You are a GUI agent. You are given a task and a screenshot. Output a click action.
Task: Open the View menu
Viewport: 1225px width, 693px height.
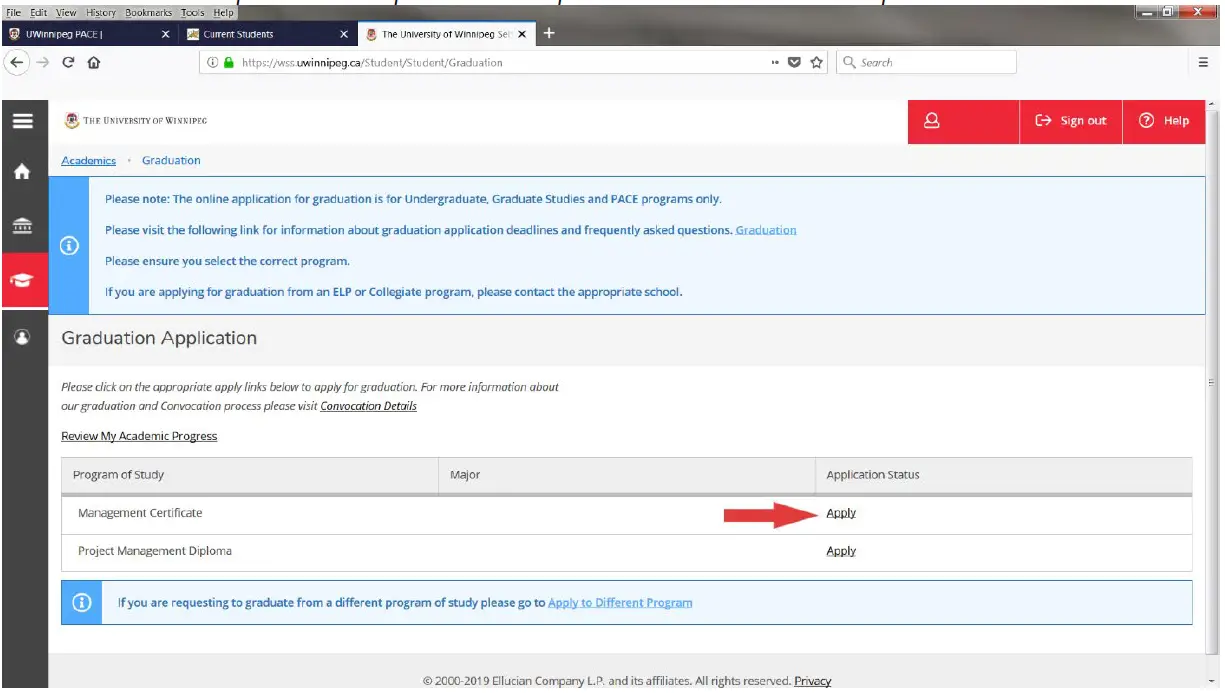66,13
